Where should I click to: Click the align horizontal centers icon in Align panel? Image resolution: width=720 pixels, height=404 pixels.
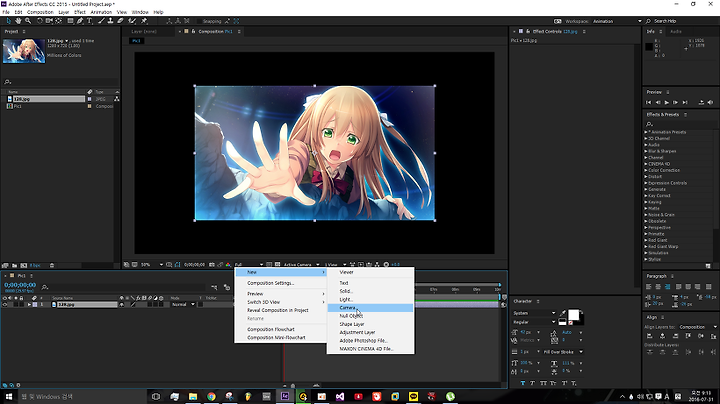(x=662, y=336)
